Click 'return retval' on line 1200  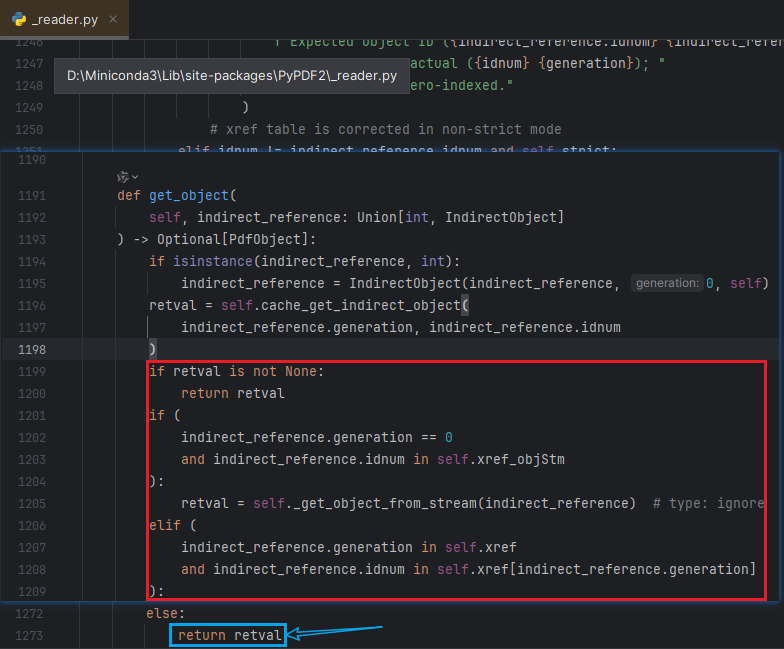[232, 394]
